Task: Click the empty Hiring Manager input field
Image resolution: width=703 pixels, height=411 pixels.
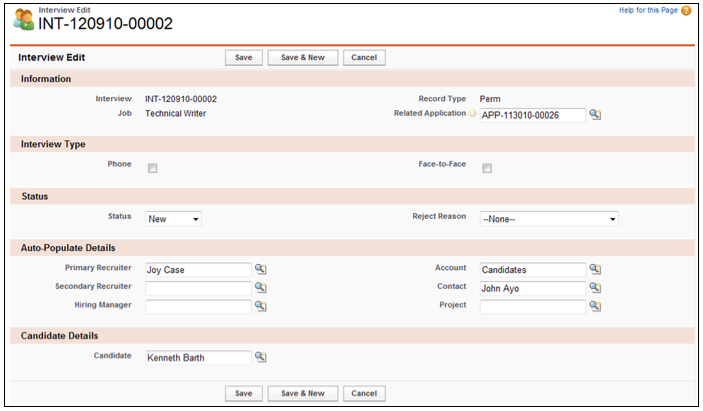Action: click(198, 307)
